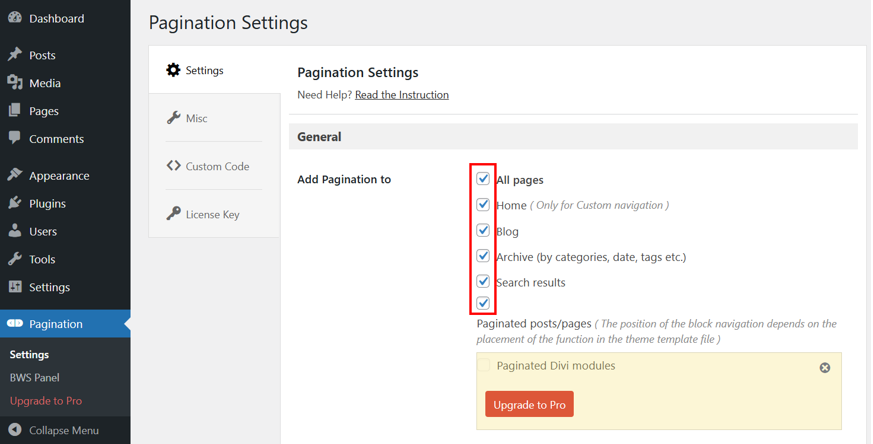Click the Pagination plugin icon

[x=15, y=323]
